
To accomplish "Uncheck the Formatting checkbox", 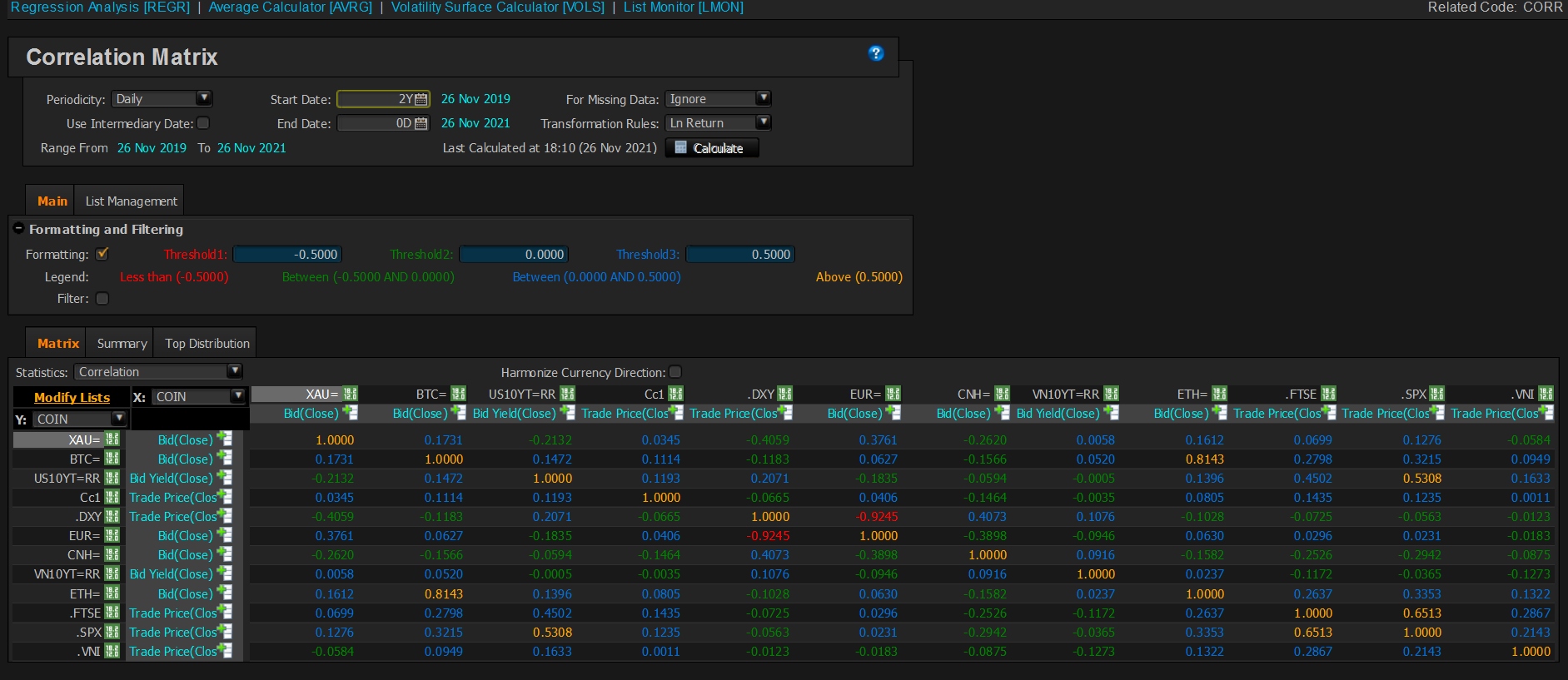I will [x=102, y=254].
